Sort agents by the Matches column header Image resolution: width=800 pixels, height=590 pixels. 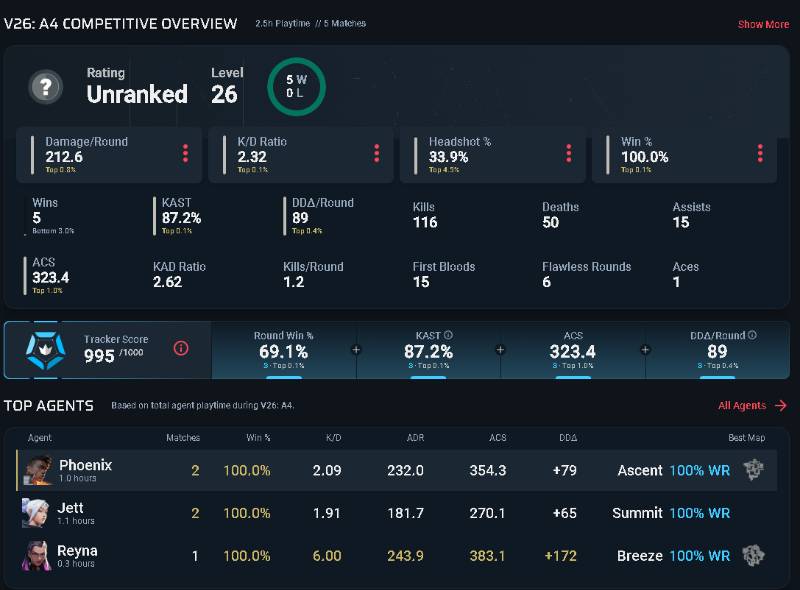pos(183,438)
